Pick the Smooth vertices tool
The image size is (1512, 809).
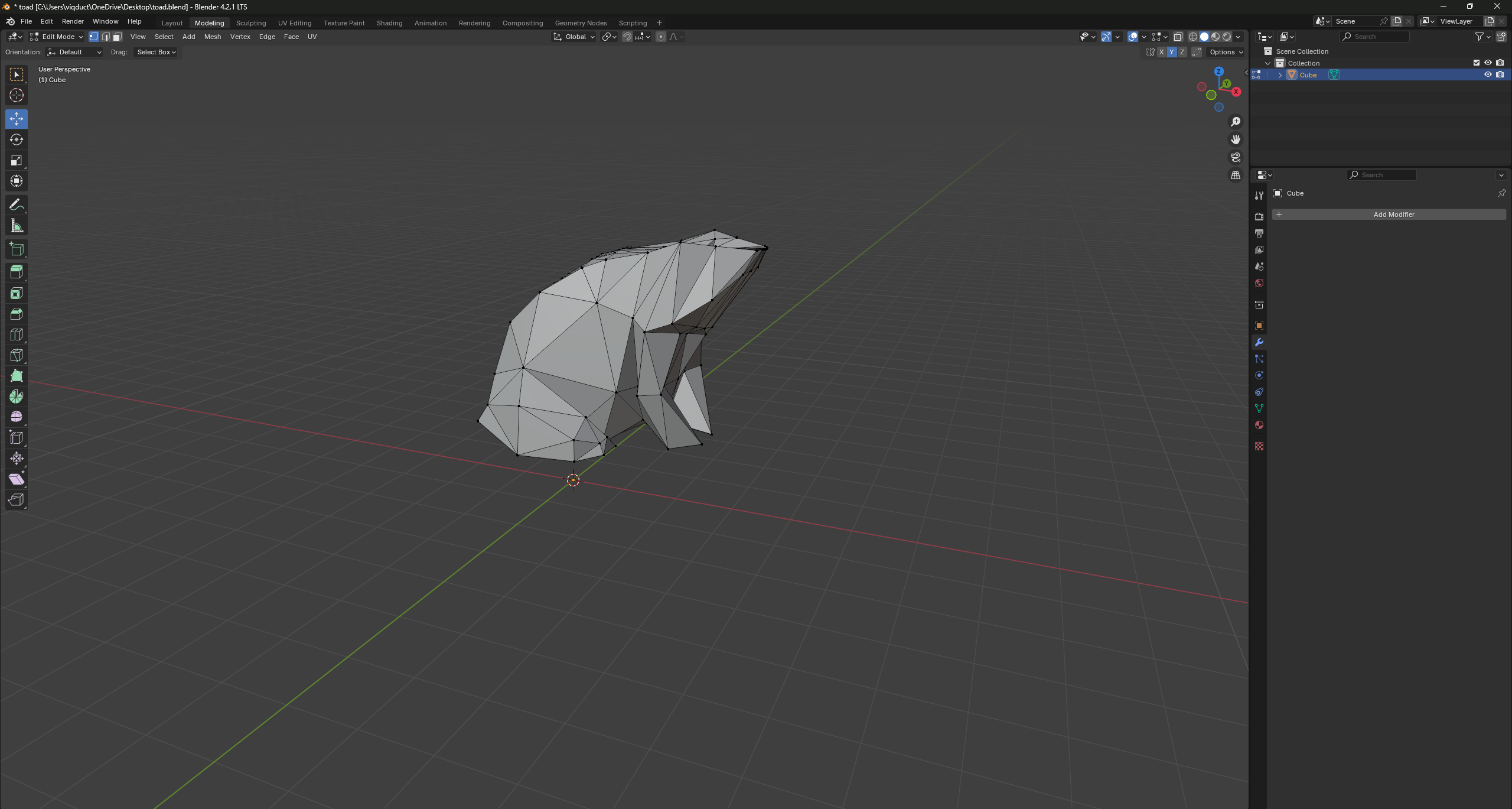[x=17, y=417]
